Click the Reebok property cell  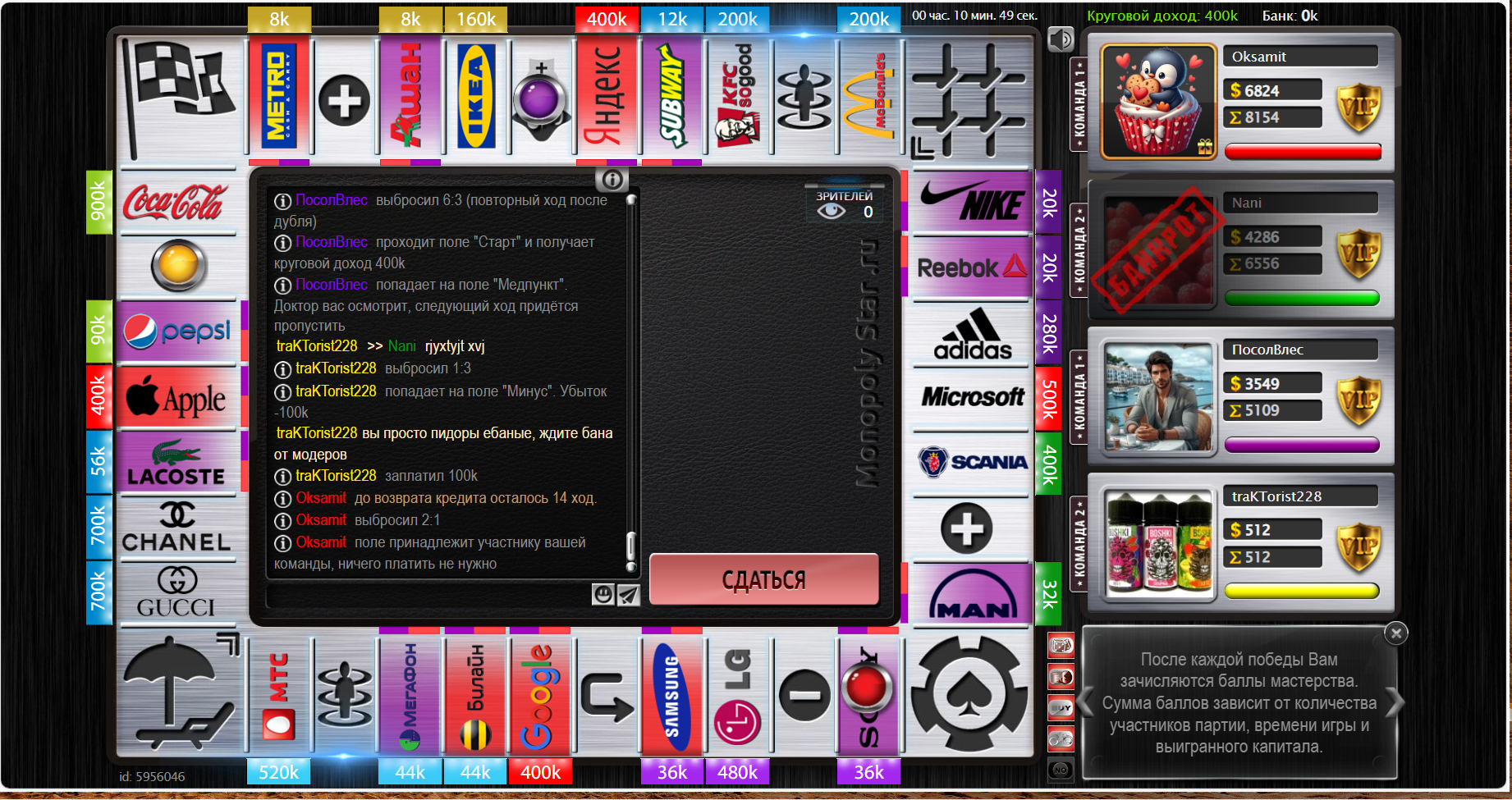click(x=971, y=267)
